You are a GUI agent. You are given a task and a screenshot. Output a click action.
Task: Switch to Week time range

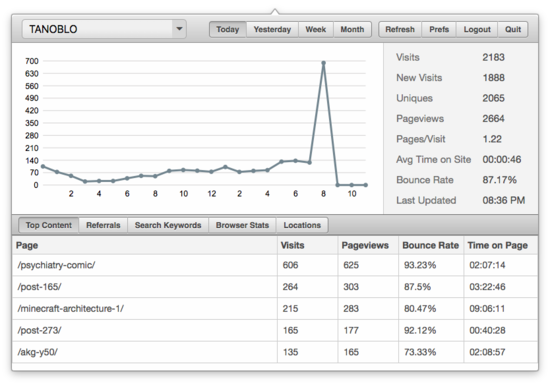tap(316, 29)
